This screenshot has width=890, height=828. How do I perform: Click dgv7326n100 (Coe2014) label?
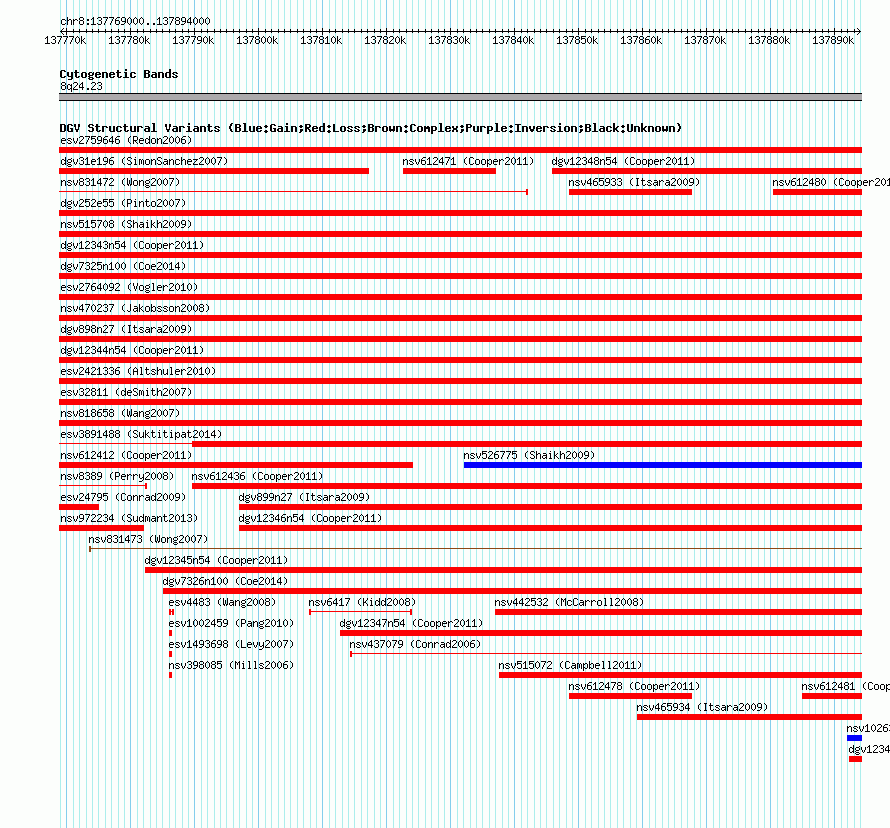(x=225, y=581)
